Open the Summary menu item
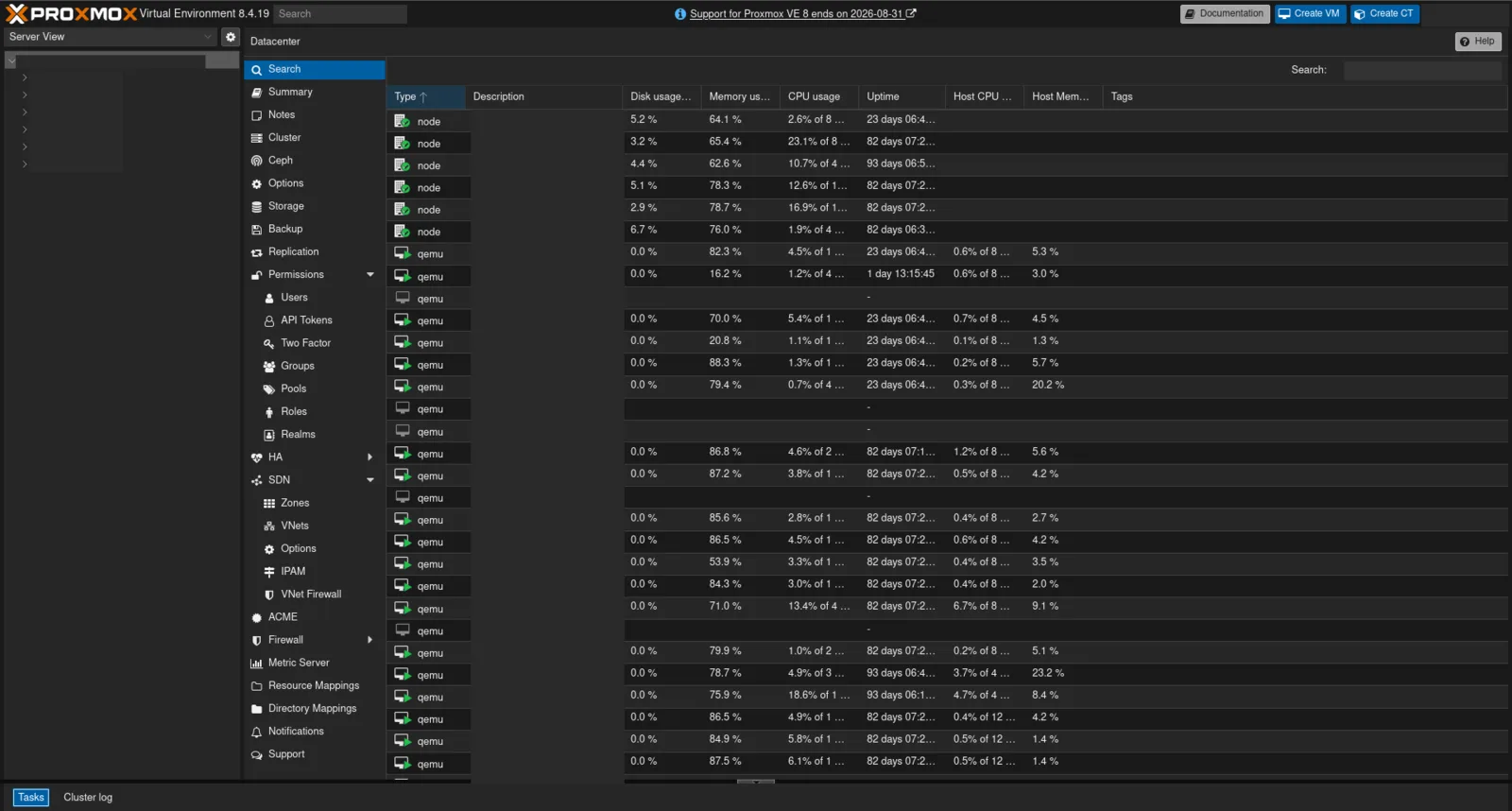Image resolution: width=1512 pixels, height=811 pixels. (315, 92)
